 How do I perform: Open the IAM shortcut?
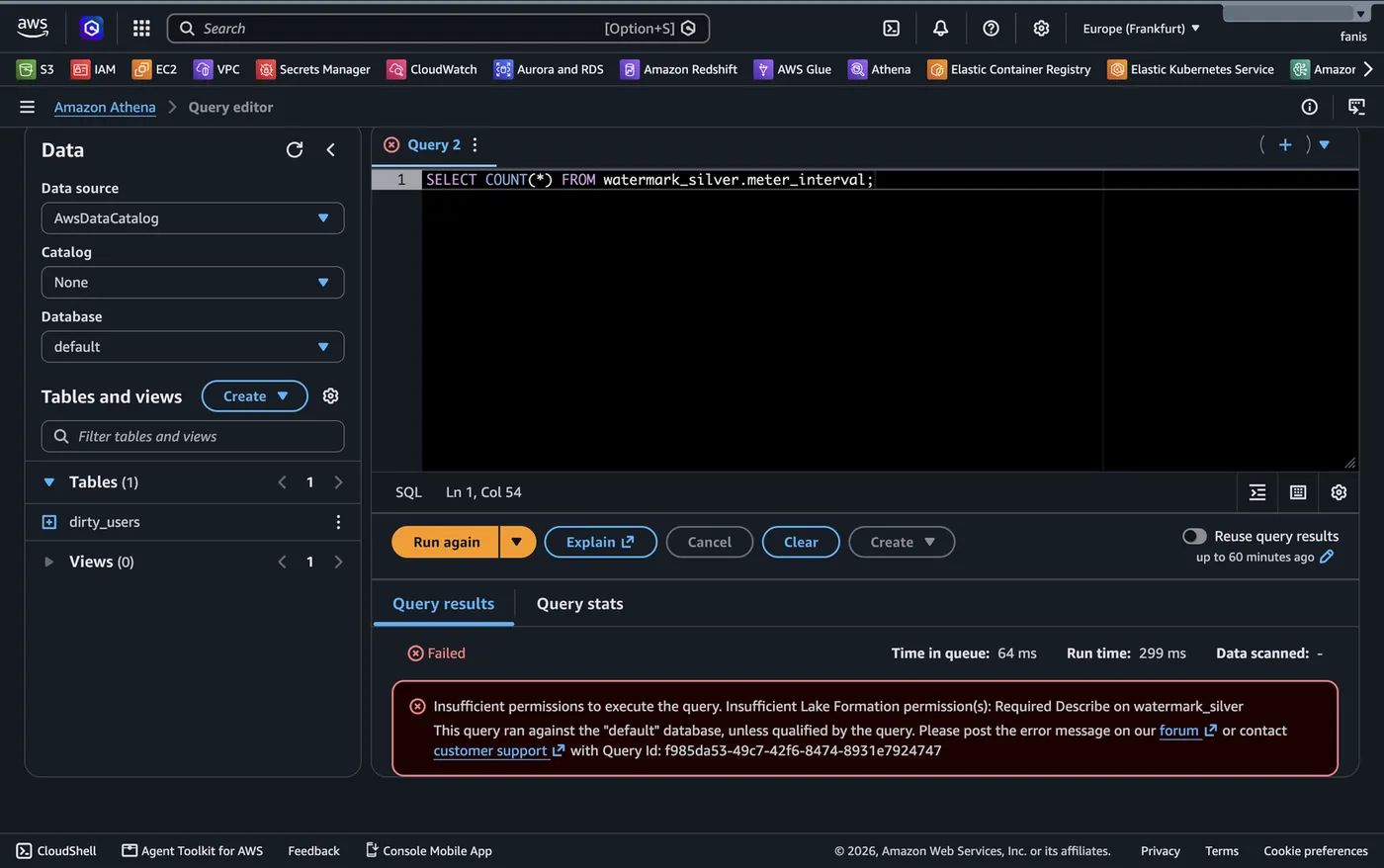tap(94, 69)
